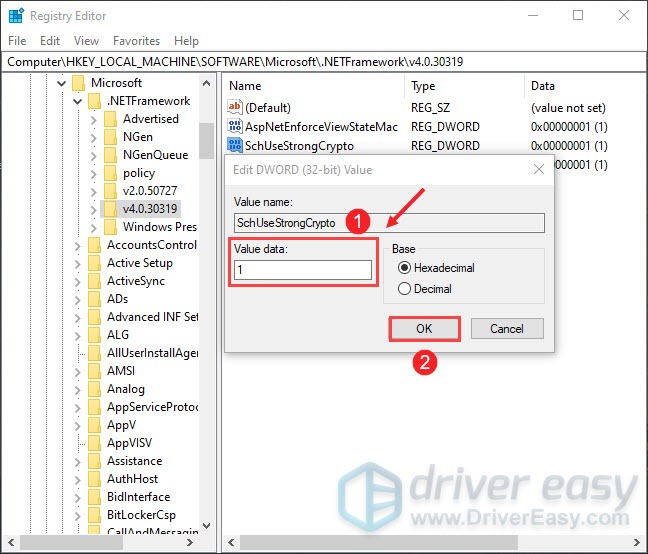Click the Registry Editor app icon in title bar
648x554 pixels.
point(16,16)
